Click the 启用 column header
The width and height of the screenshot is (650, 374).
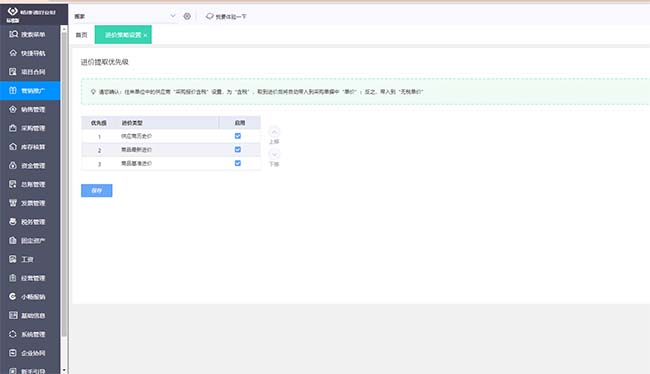click(240, 123)
